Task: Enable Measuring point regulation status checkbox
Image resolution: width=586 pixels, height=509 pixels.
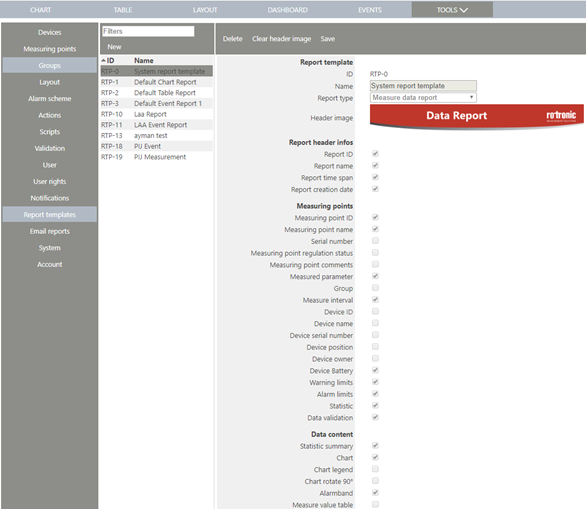Action: [x=375, y=253]
